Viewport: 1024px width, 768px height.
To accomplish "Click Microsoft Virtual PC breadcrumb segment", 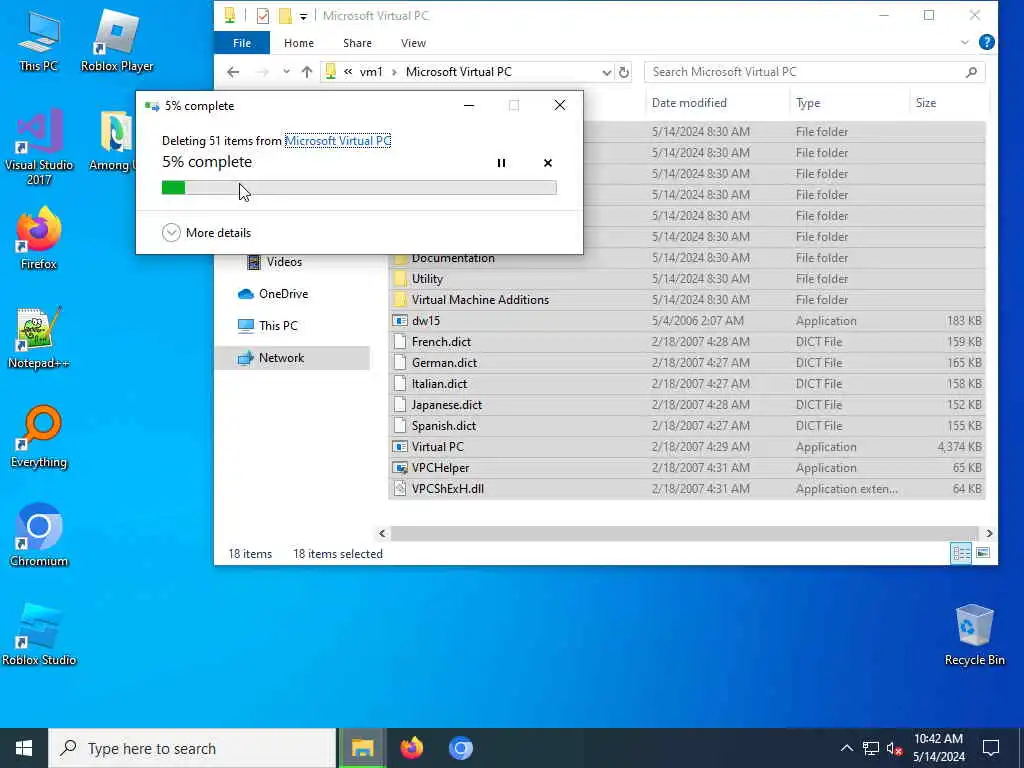I will (458, 72).
